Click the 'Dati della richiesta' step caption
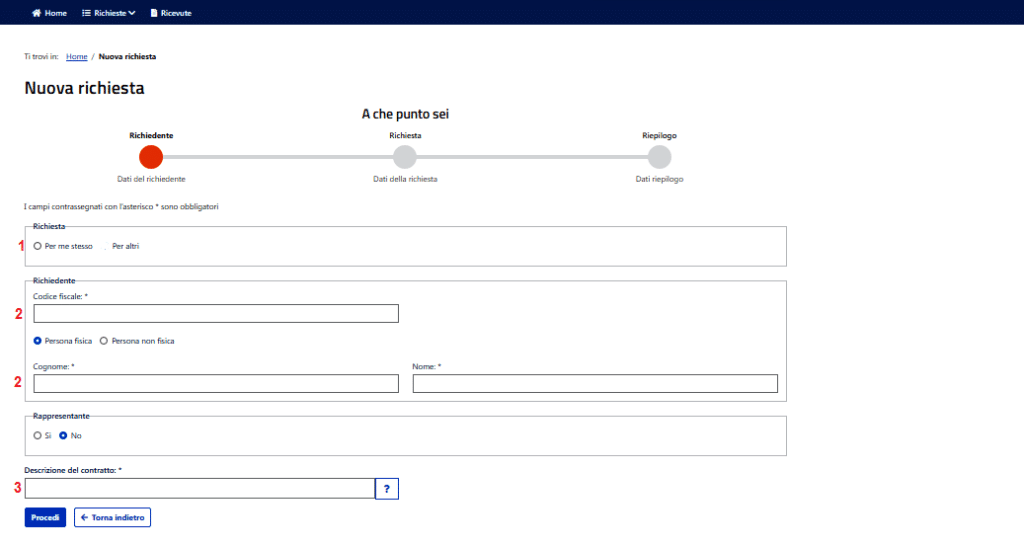Screen dimensions: 1024x547 tap(405, 179)
